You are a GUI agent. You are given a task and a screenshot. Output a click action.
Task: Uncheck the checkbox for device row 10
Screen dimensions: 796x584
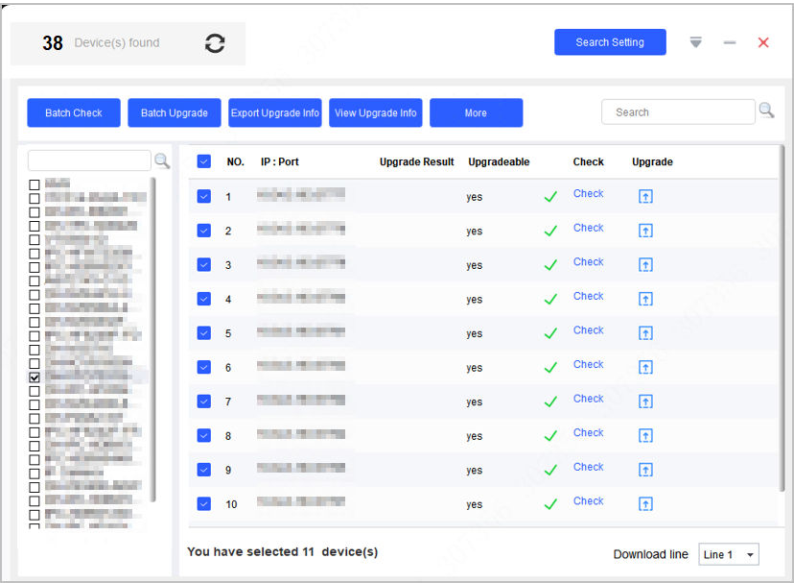(x=204, y=504)
